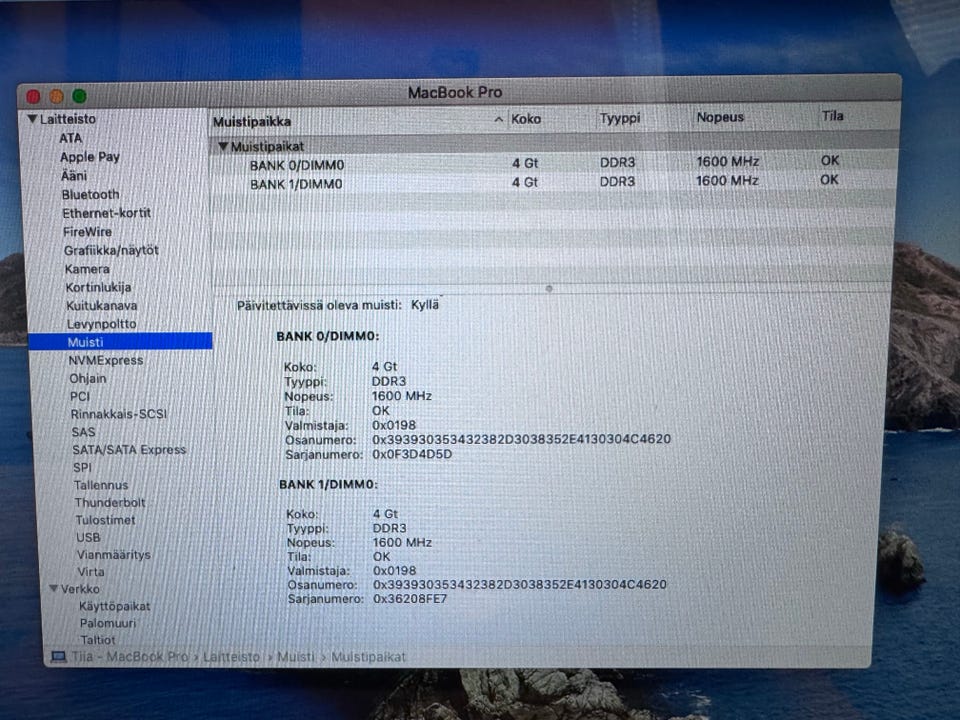Select USB in the sidebar
960x720 pixels.
[88, 537]
